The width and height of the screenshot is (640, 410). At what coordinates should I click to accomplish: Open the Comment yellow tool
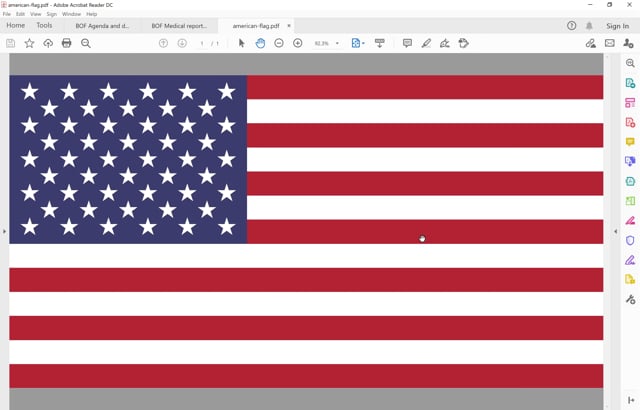pos(630,142)
